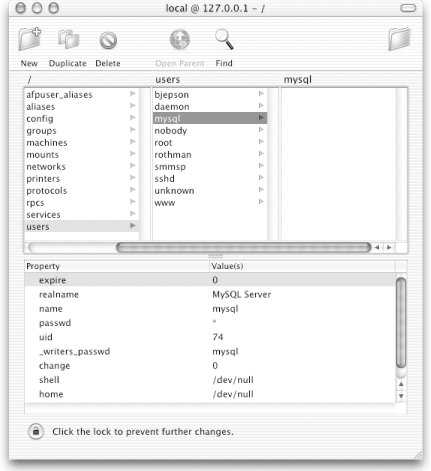Viewport: 431px width, 471px height.
Task: Open Find with magnifying glass icon
Action: click(x=224, y=39)
